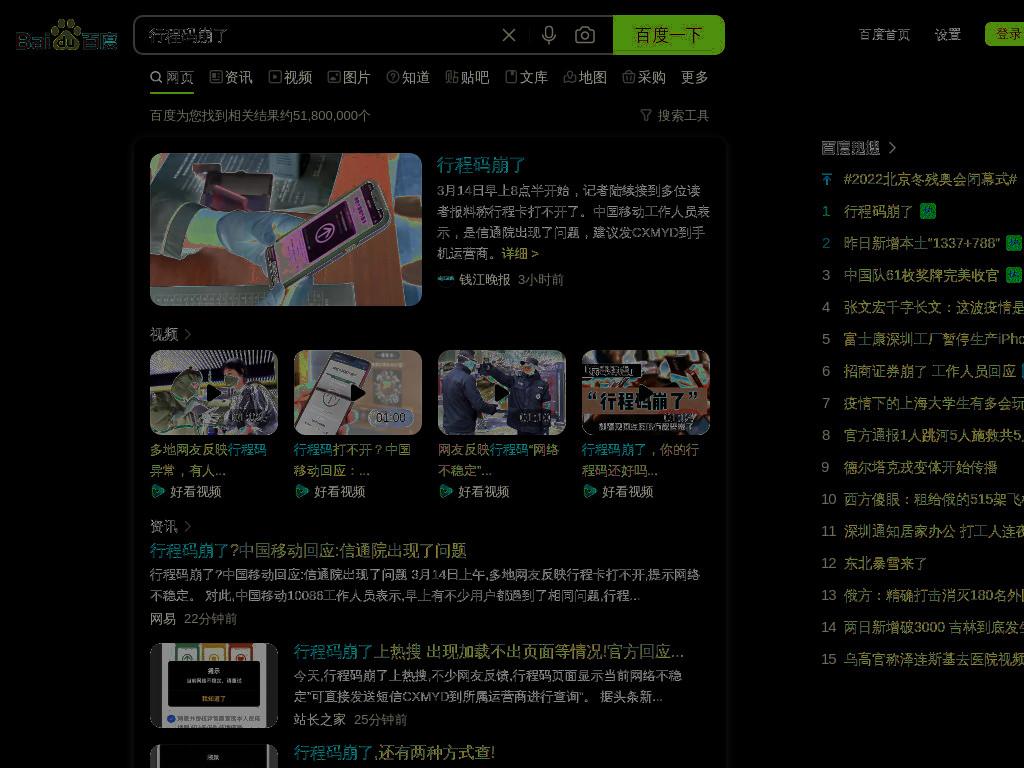Screen dimensions: 1024x768
Task: Click the 钱江晚报 source
Action: [485, 280]
